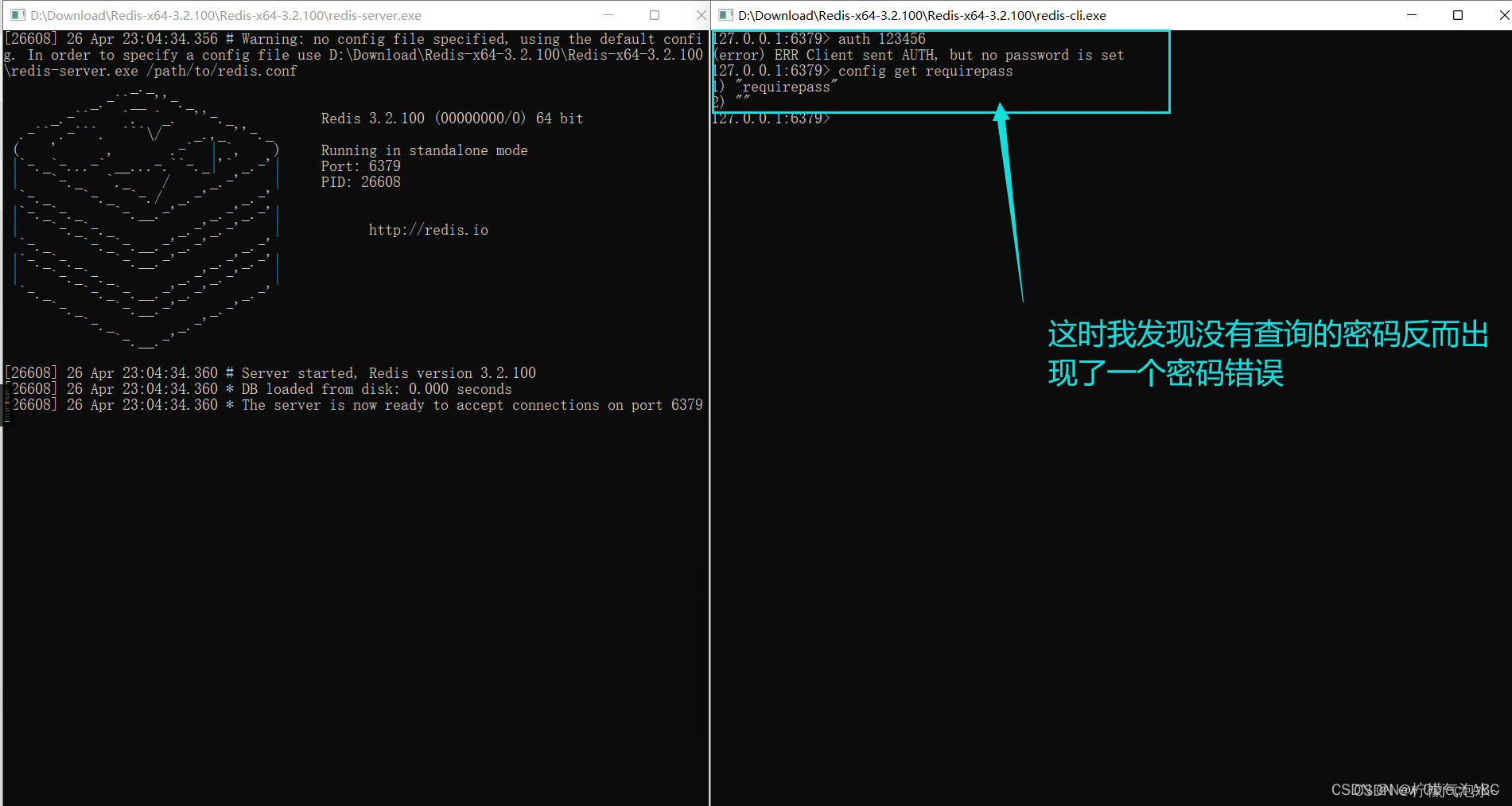Click the 'Running in standalone mode' text

(424, 150)
